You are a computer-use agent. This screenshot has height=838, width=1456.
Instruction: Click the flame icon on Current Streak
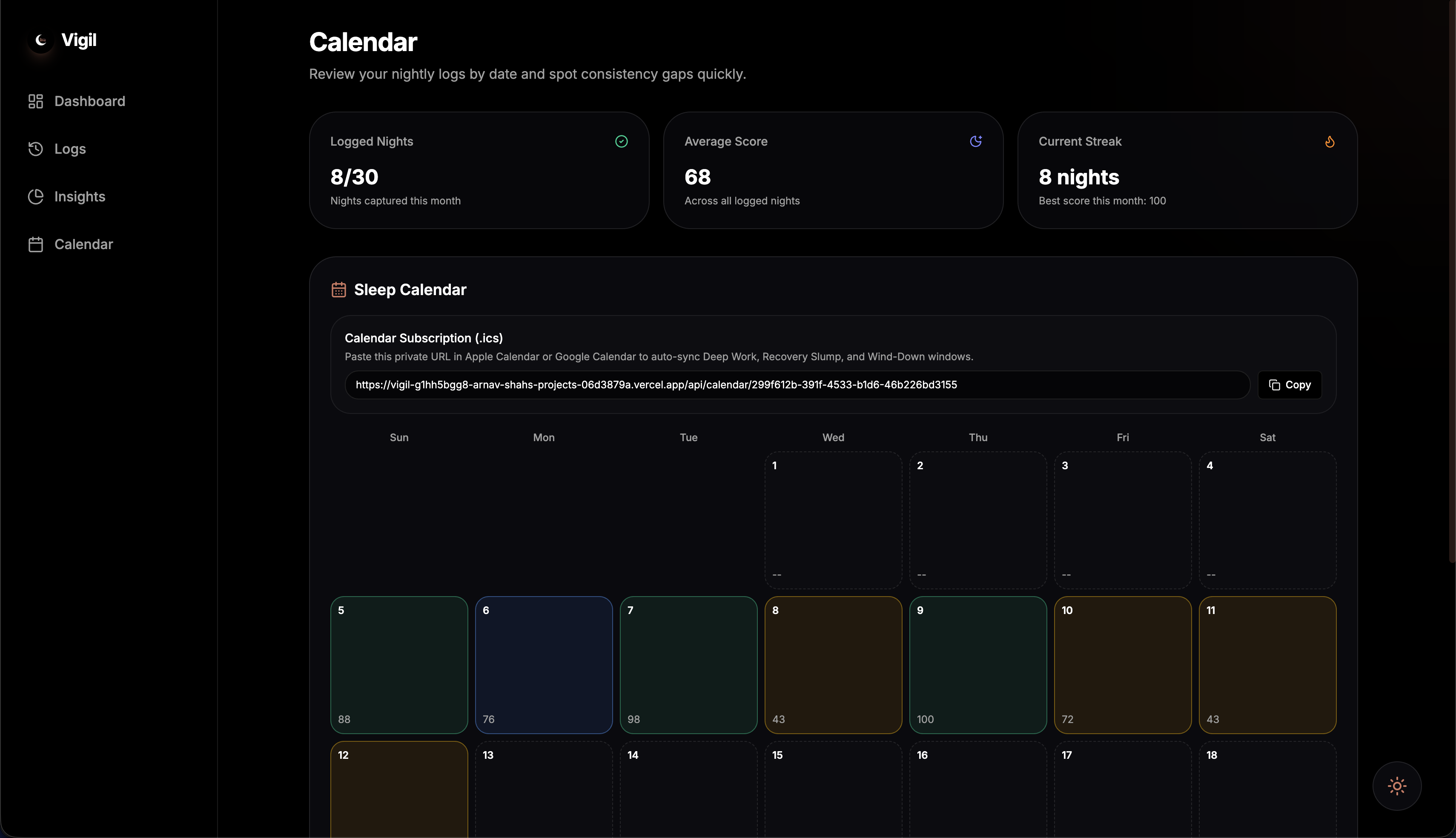click(1330, 142)
